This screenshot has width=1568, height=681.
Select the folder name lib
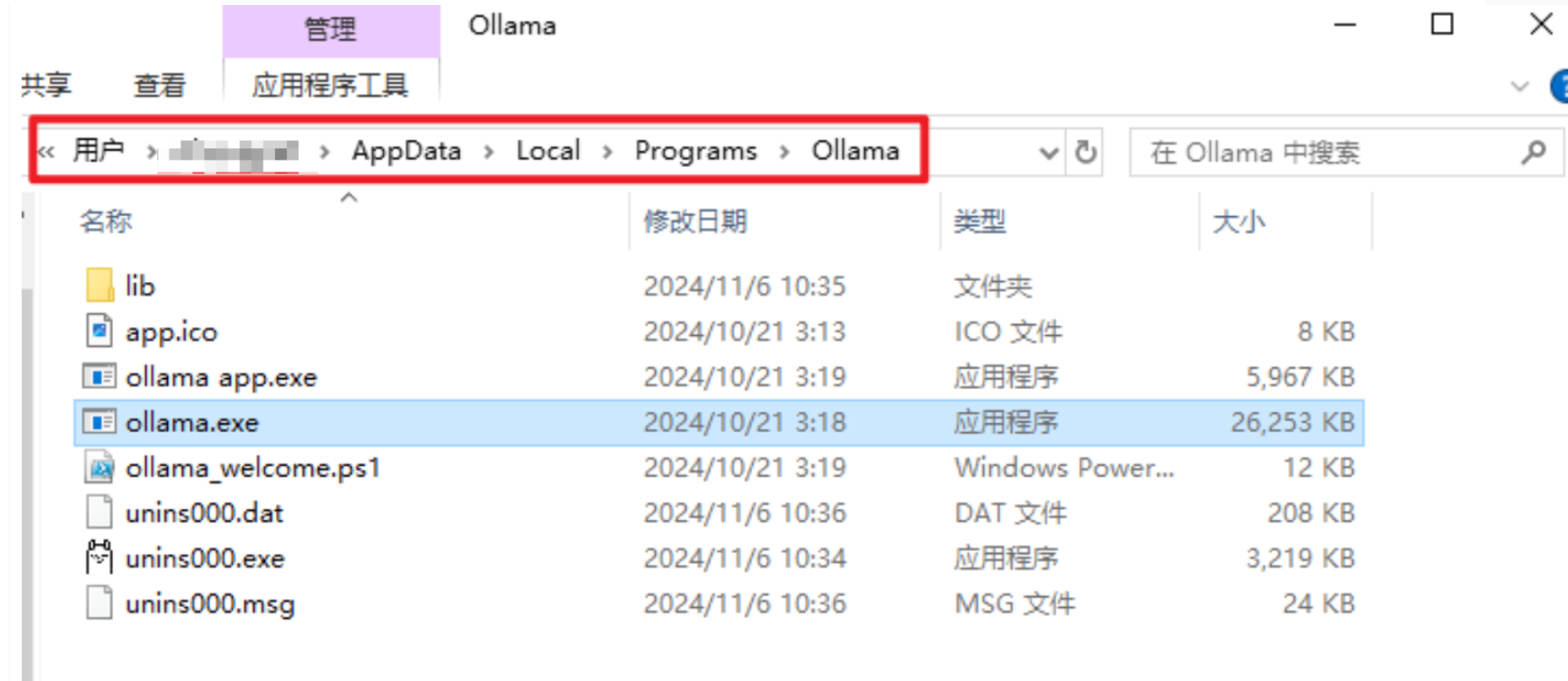(140, 285)
